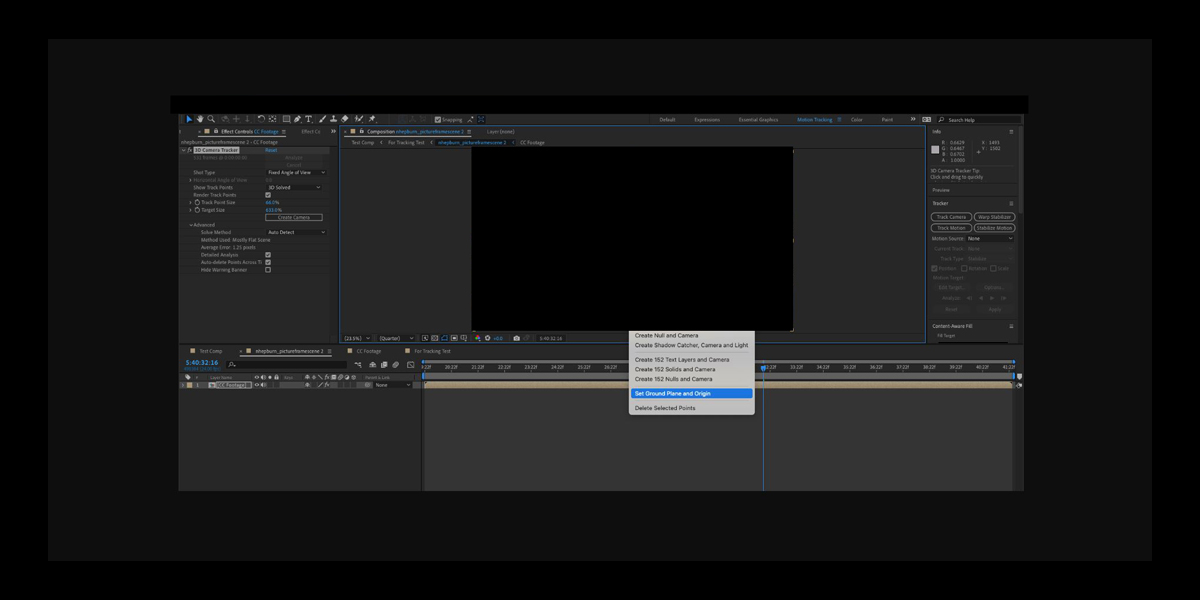Select the Pen tool
Image resolution: width=1200 pixels, height=600 pixels.
tap(297, 119)
